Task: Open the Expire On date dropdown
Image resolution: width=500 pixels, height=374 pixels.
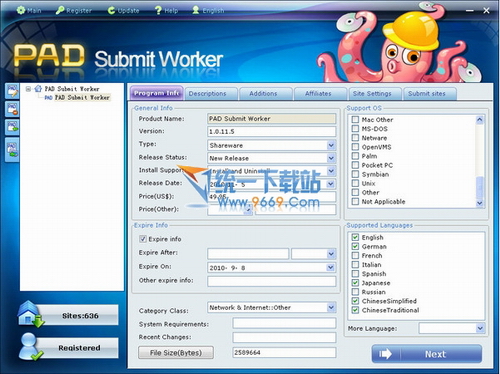Action: pyautogui.click(x=331, y=268)
